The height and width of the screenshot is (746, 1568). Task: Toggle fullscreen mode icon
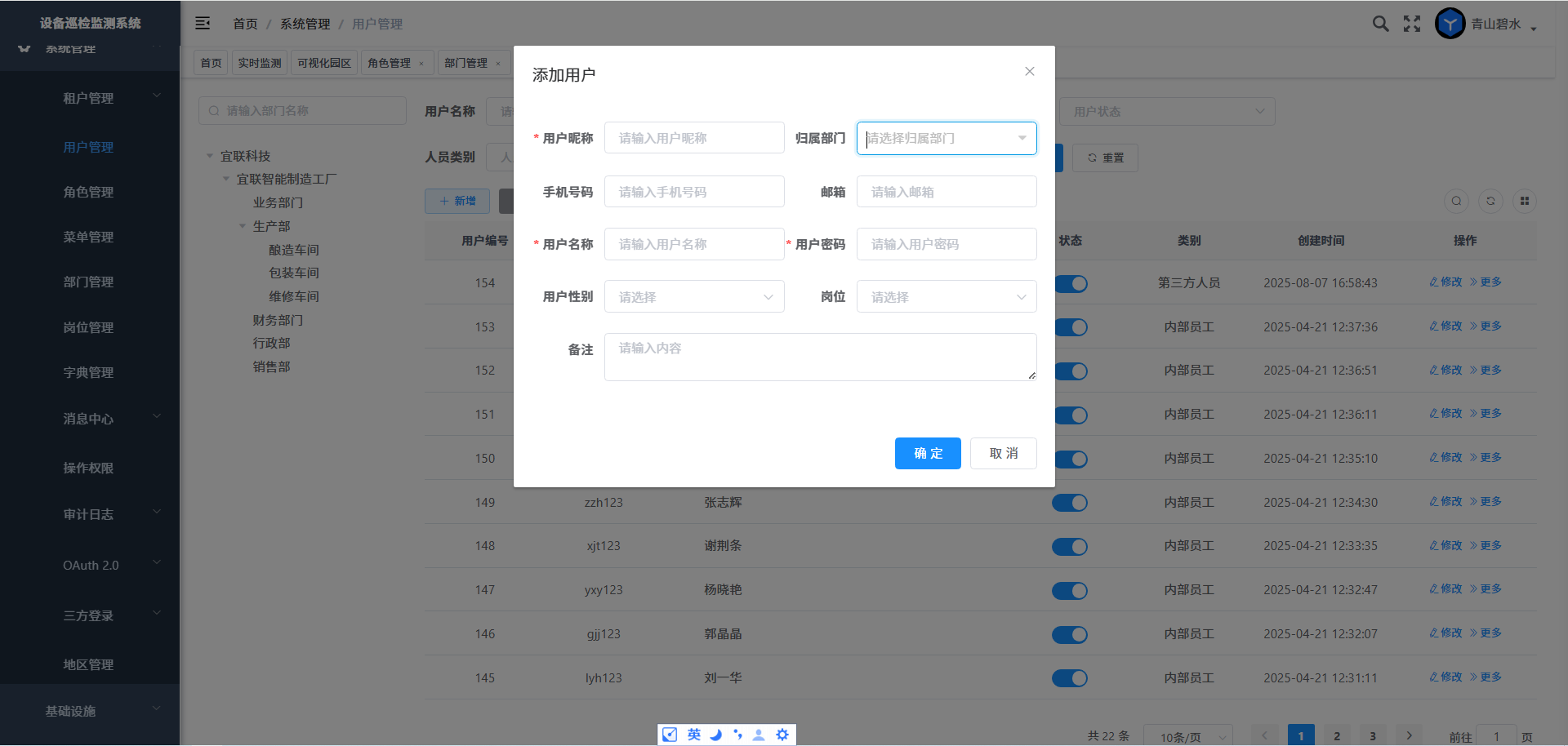click(1412, 24)
